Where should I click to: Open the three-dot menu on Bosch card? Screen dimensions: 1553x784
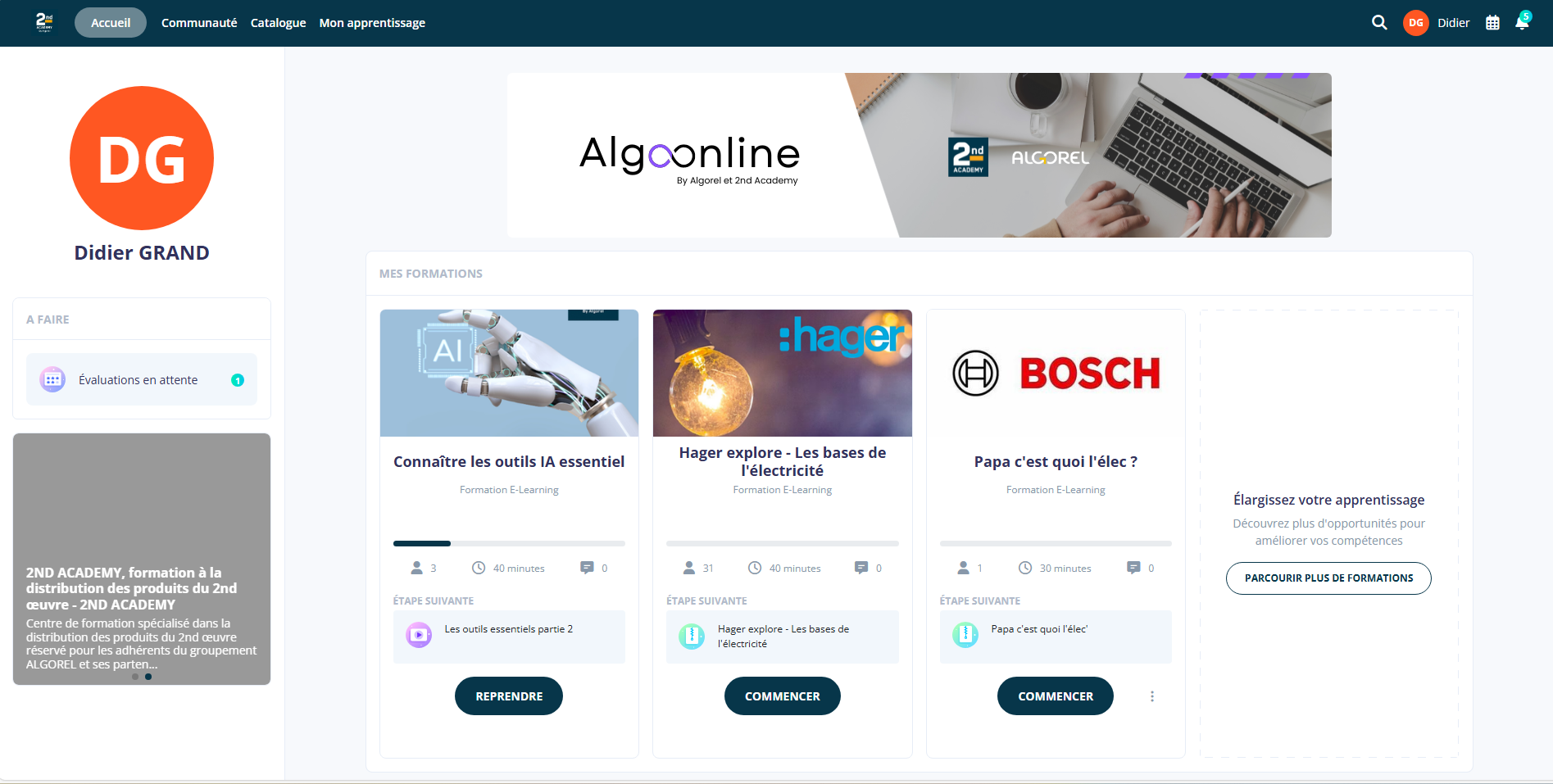[1151, 696]
